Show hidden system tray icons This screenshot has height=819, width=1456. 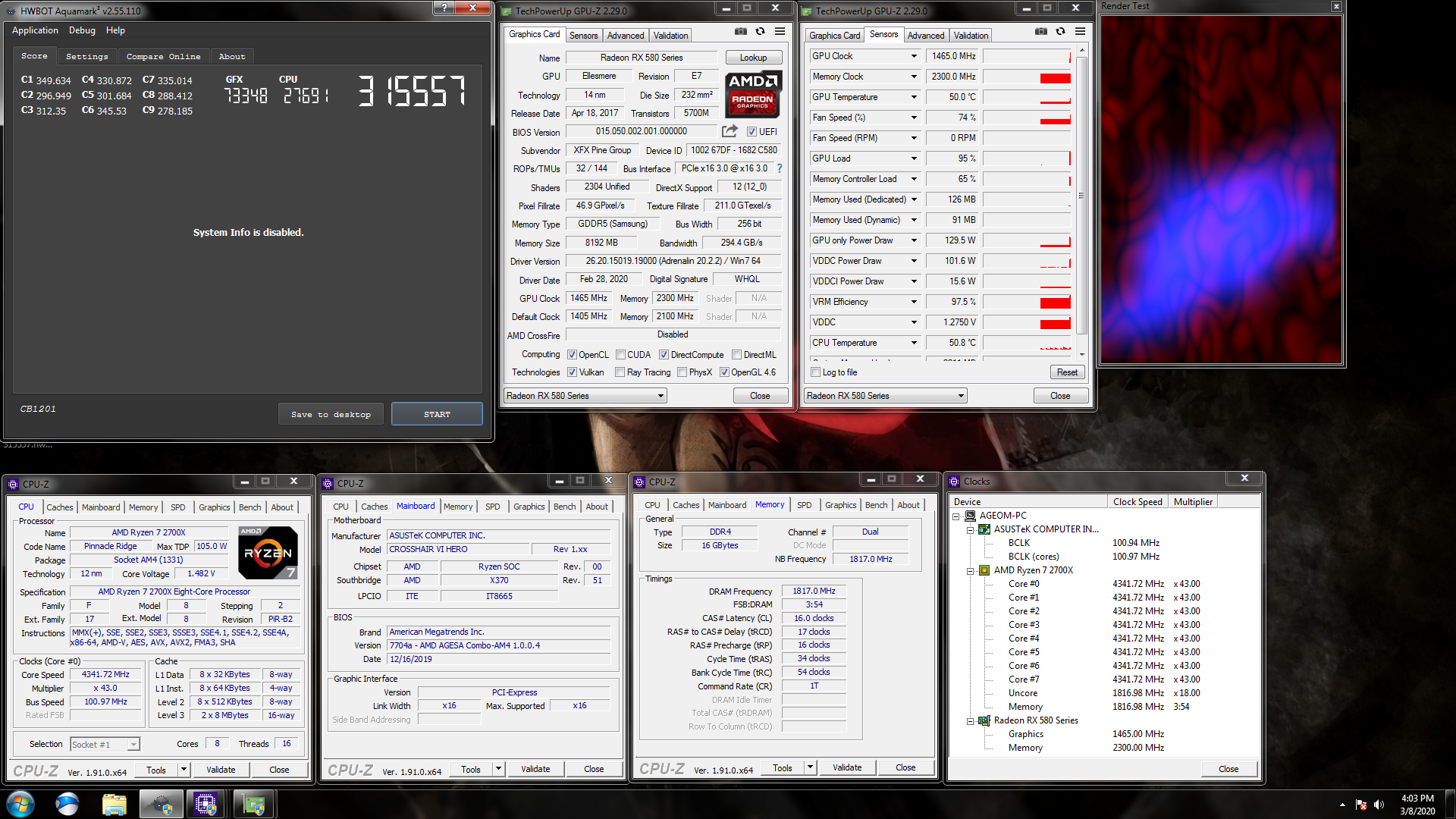1342,805
